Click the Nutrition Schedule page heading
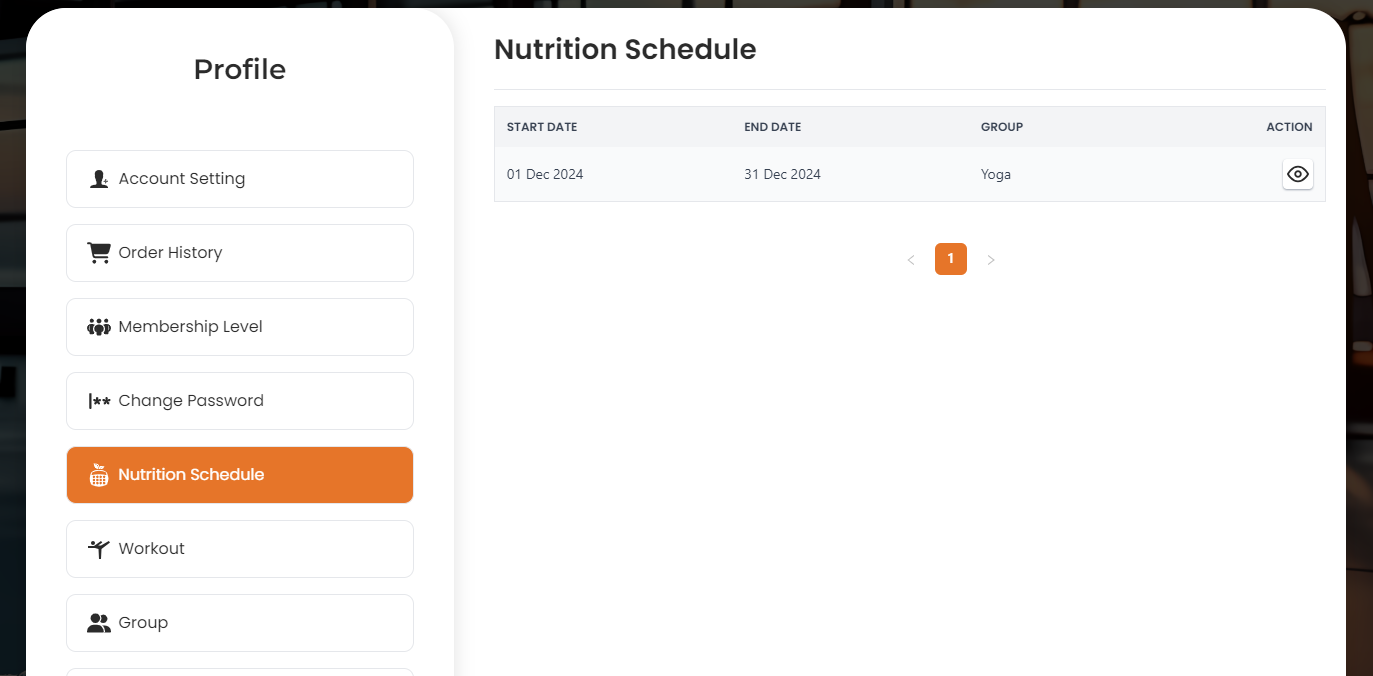 point(625,49)
